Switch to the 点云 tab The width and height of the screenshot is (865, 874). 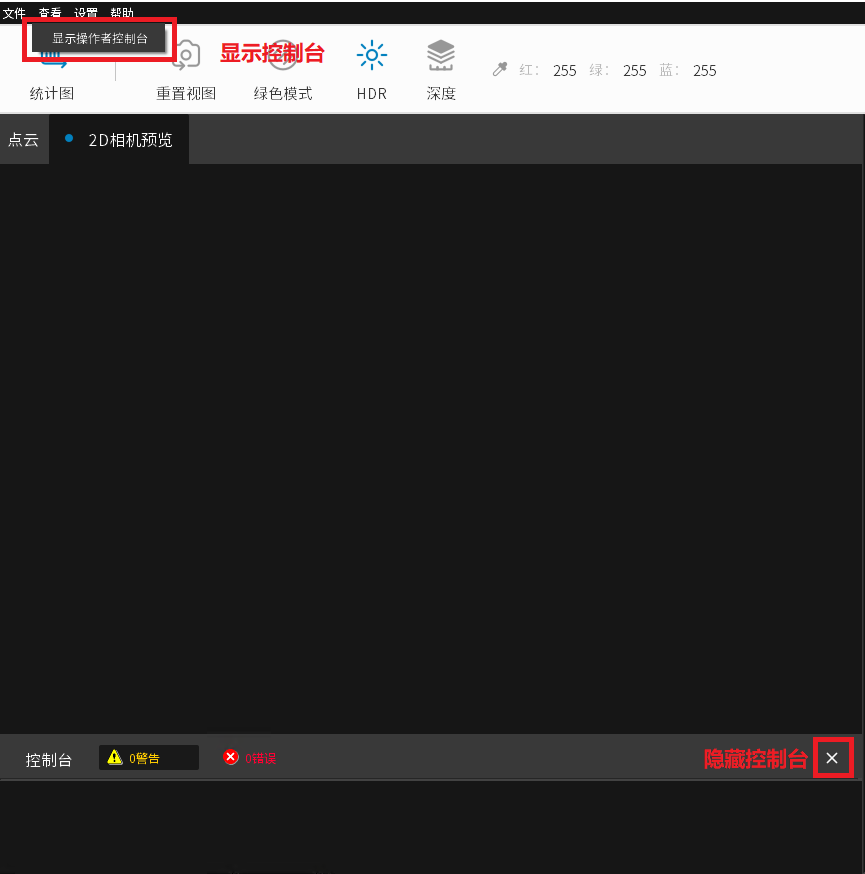pyautogui.click(x=23, y=140)
